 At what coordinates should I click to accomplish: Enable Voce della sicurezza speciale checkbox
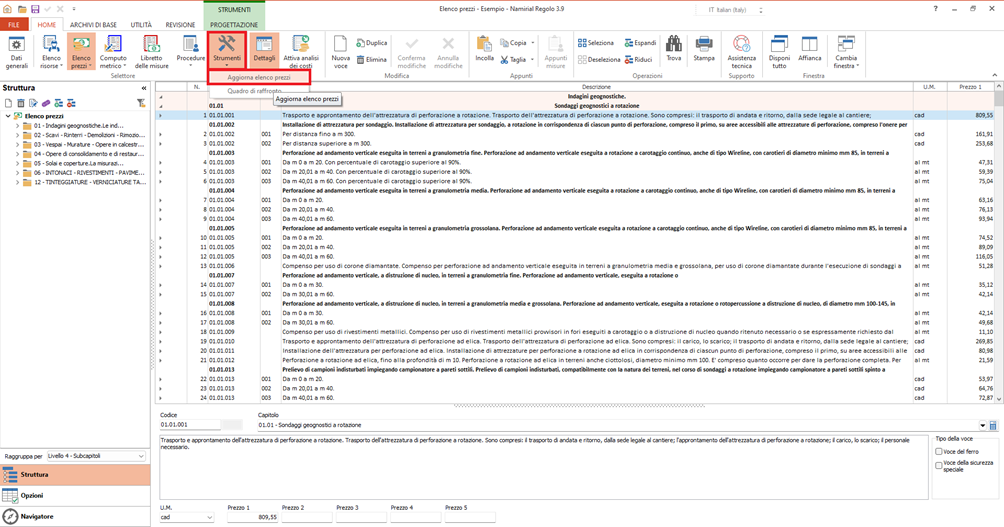pos(939,466)
